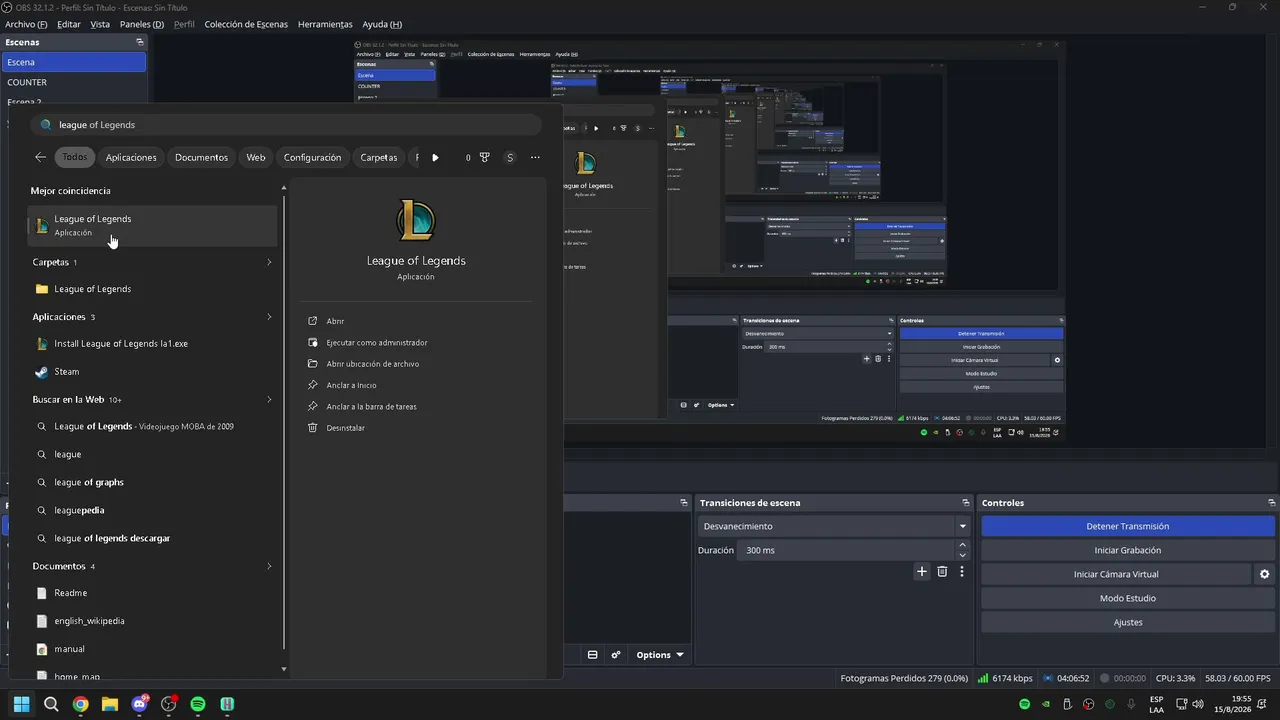1280x720 pixels.
Task: Open Google Chrome from taskbar
Action: click(80, 704)
